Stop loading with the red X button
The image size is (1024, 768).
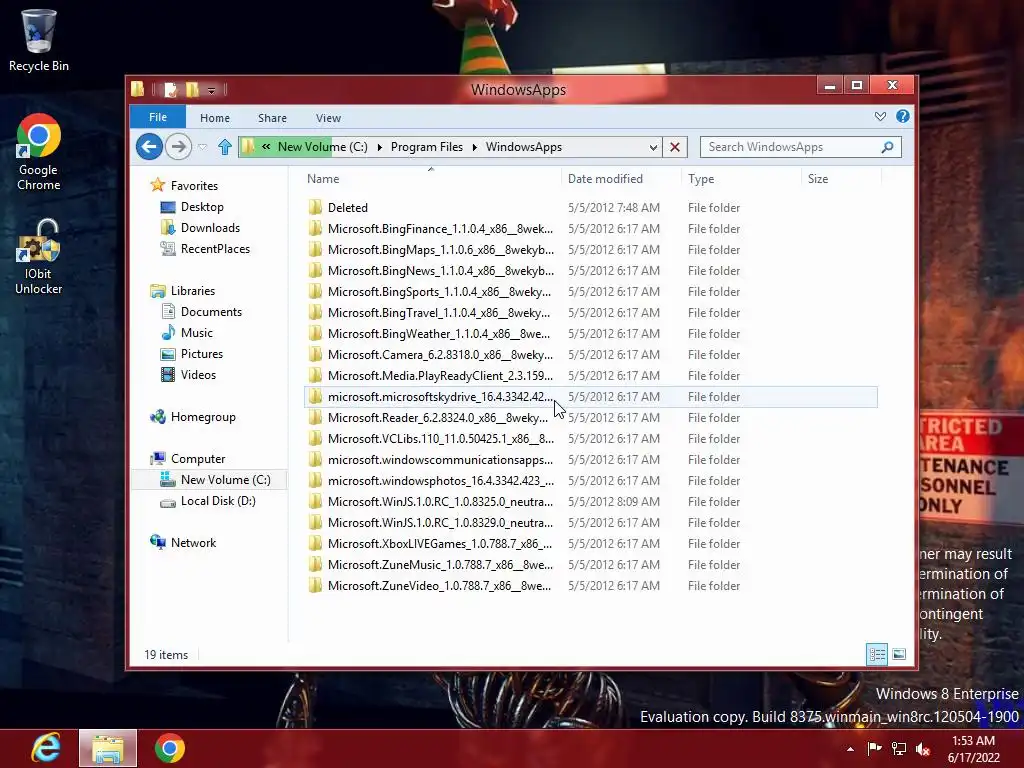[675, 148]
